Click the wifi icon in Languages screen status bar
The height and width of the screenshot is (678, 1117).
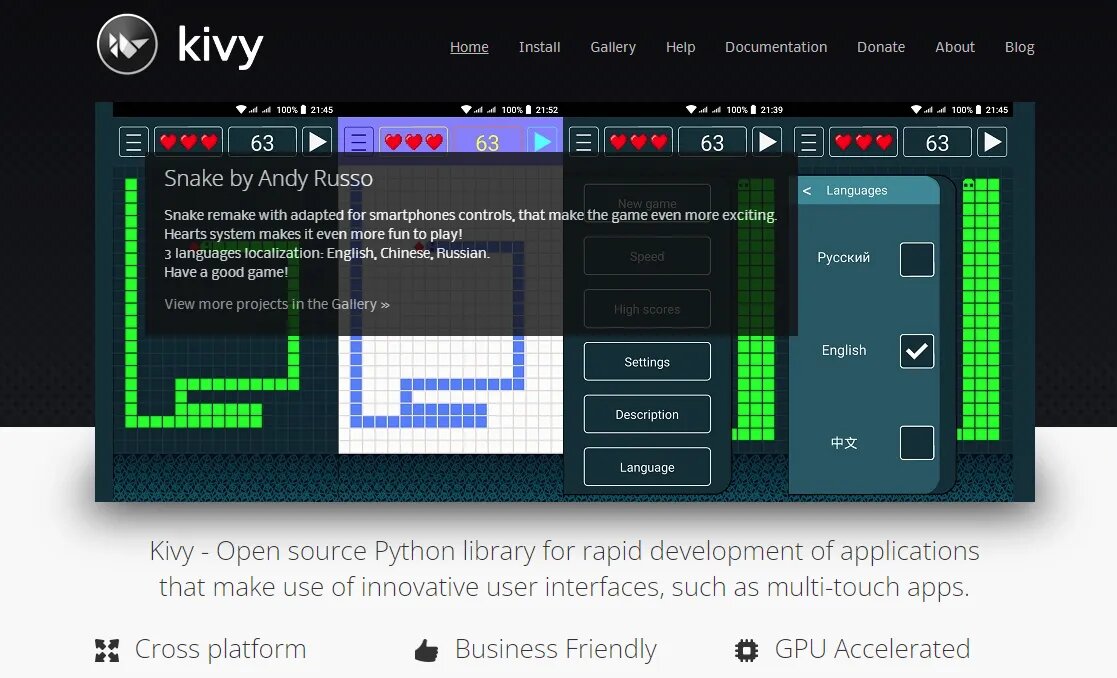coord(916,110)
